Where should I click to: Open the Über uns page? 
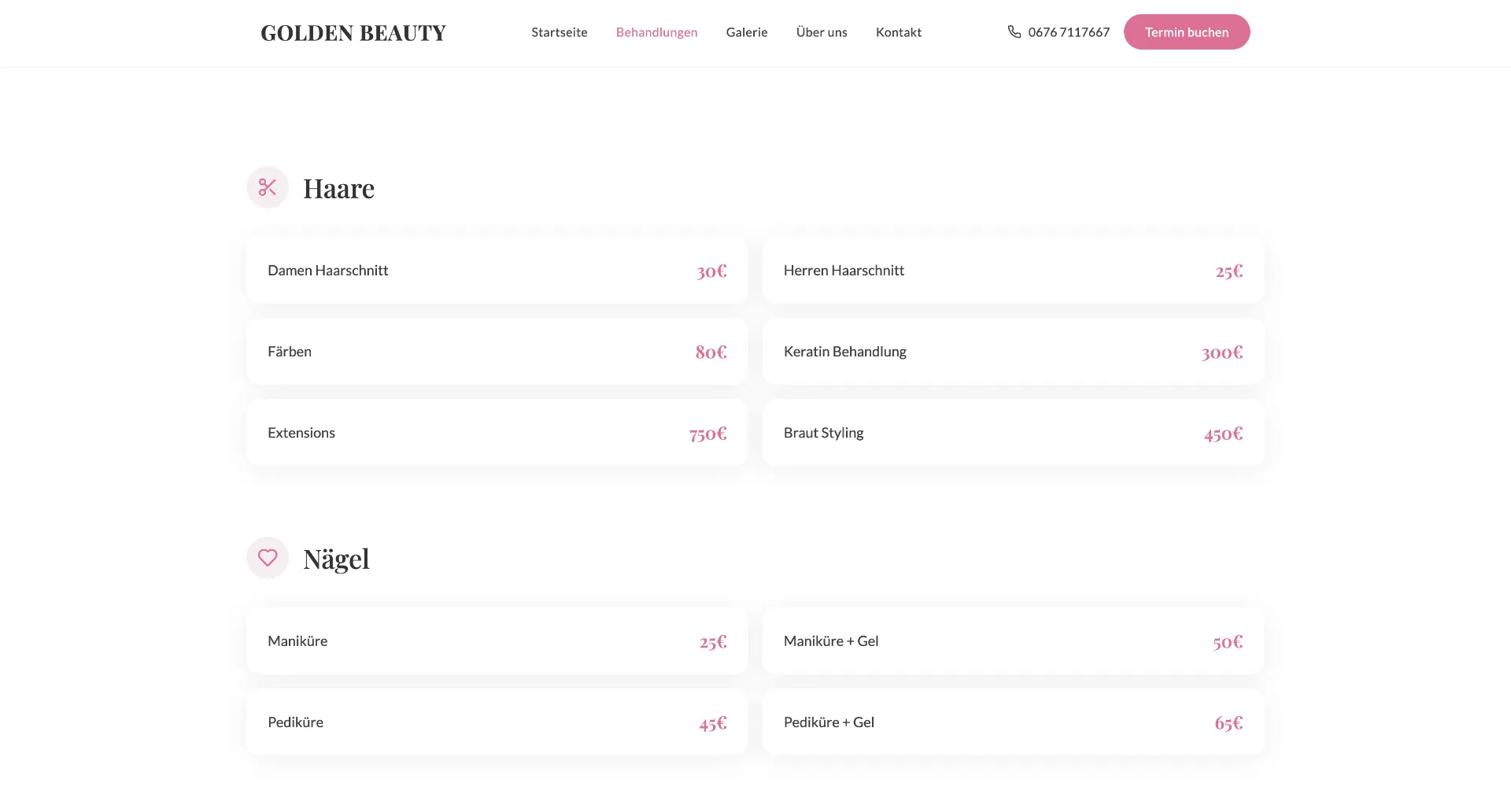point(822,32)
